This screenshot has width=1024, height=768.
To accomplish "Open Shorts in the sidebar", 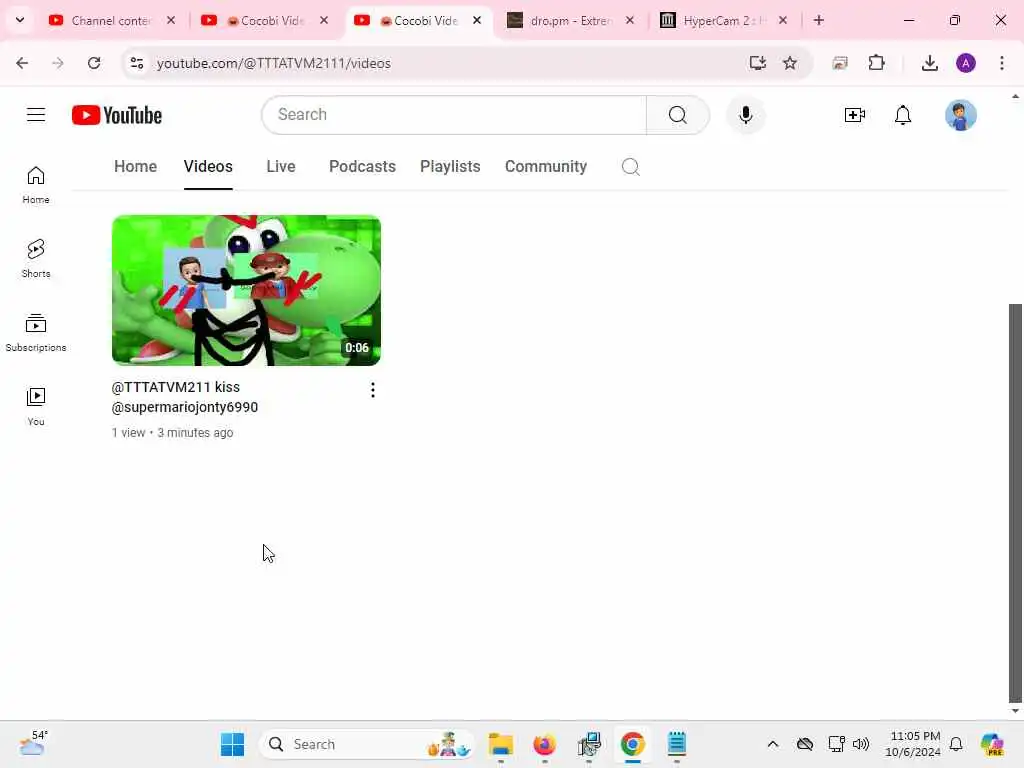I will tap(36, 259).
